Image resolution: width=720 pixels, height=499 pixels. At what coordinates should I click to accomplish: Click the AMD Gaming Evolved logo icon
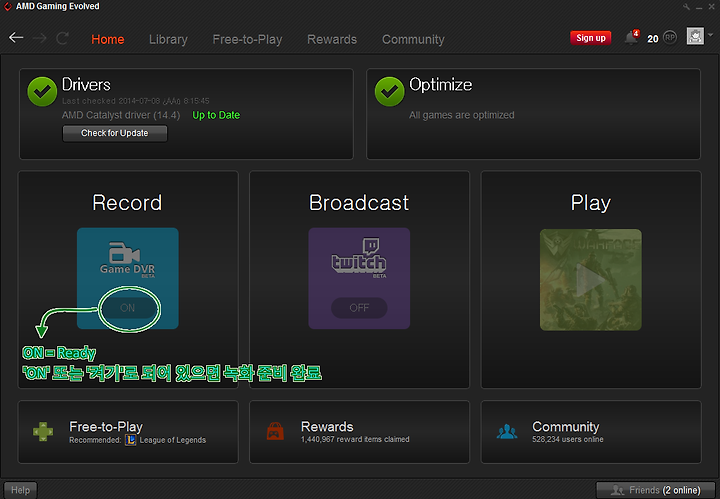click(7, 6)
